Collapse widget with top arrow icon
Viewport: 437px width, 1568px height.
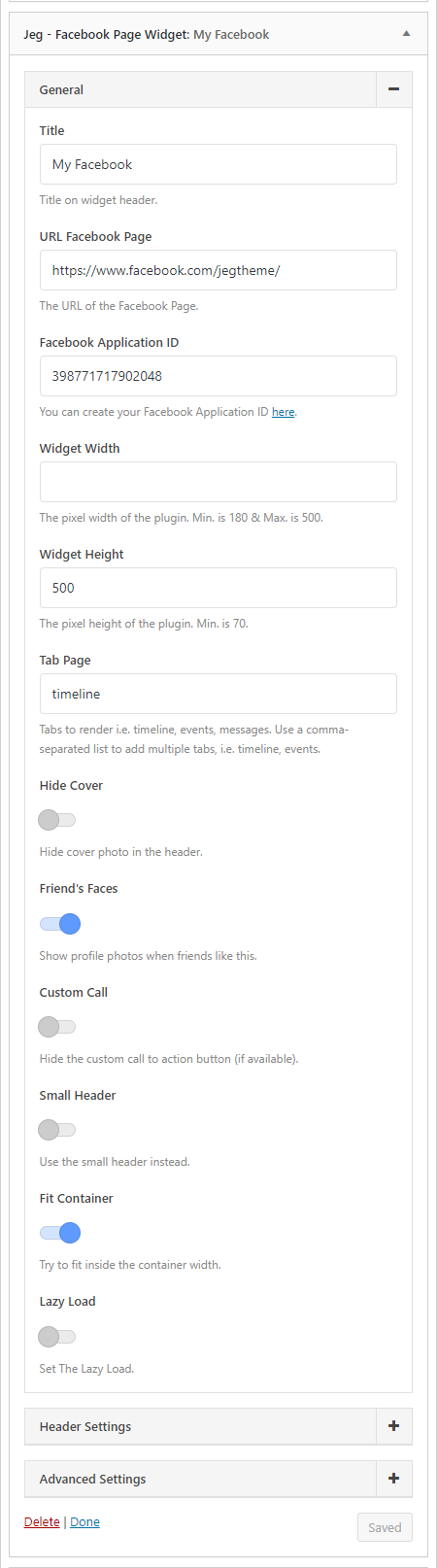click(407, 34)
